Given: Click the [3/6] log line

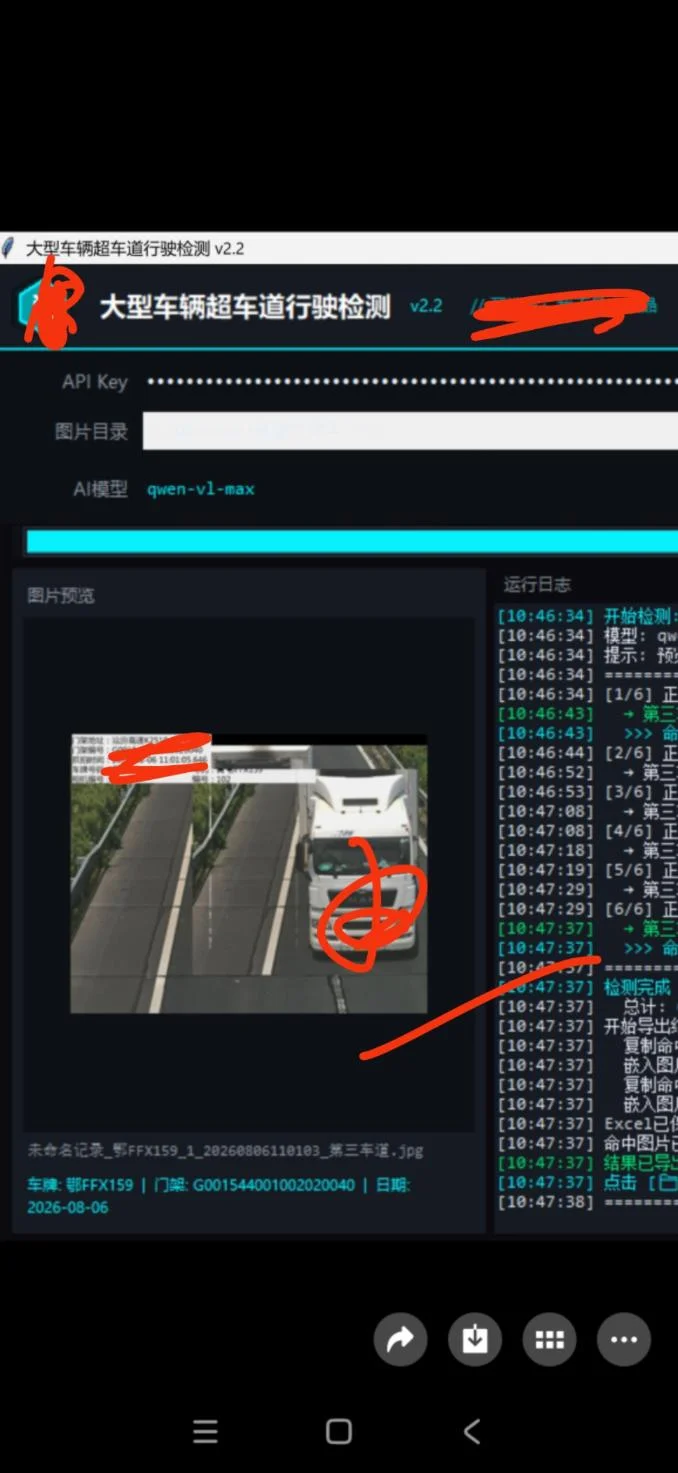Looking at the screenshot, I should 587,792.
